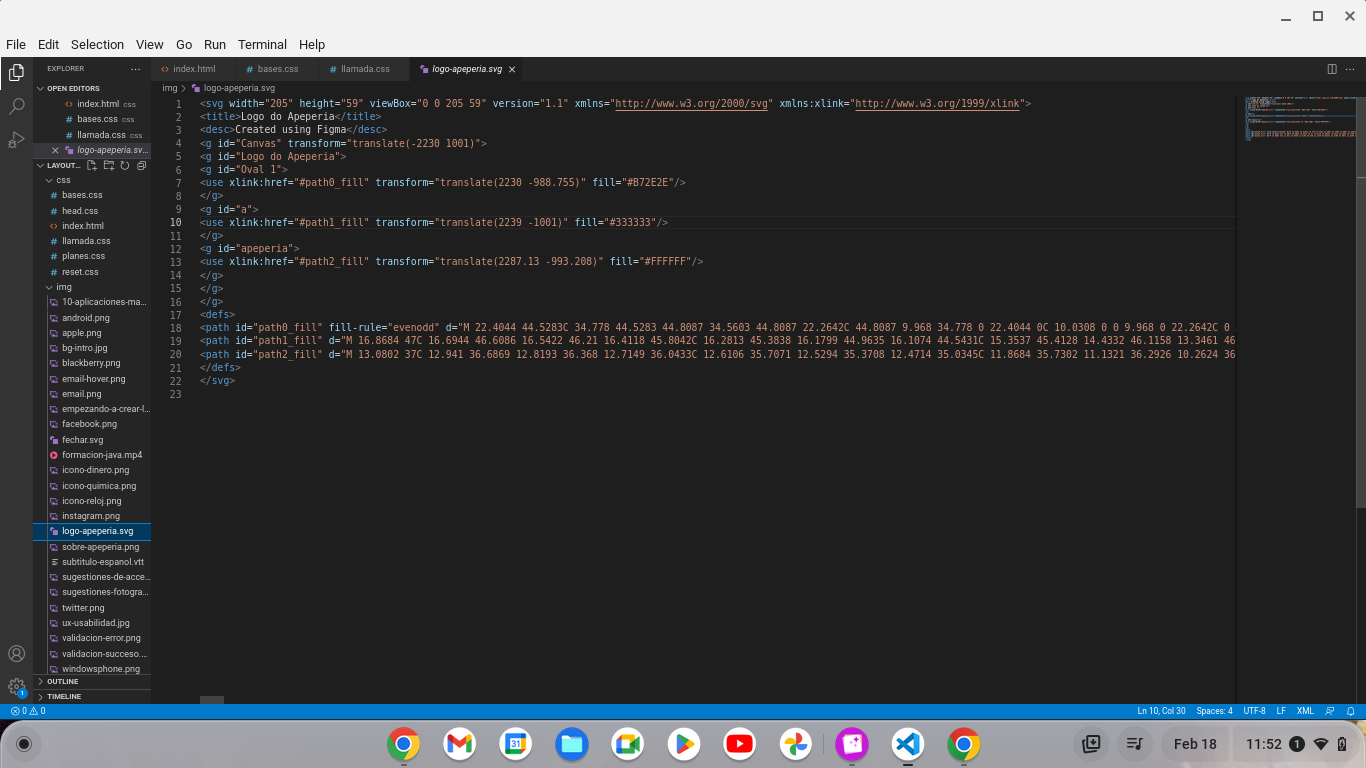Image resolution: width=1366 pixels, height=768 pixels.
Task: Click the feedback icon in status bar
Action: (x=1330, y=711)
